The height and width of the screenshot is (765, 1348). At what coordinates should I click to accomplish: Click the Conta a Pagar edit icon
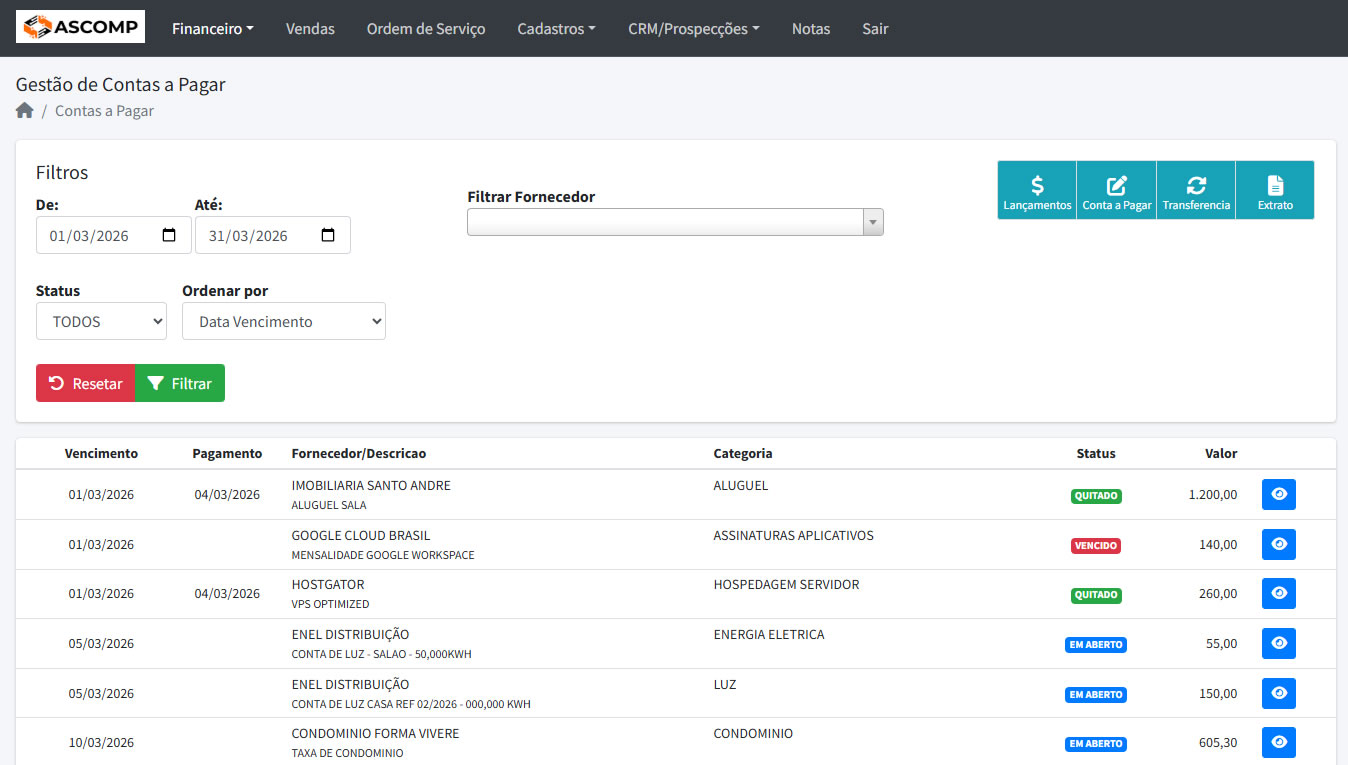[1116, 189]
